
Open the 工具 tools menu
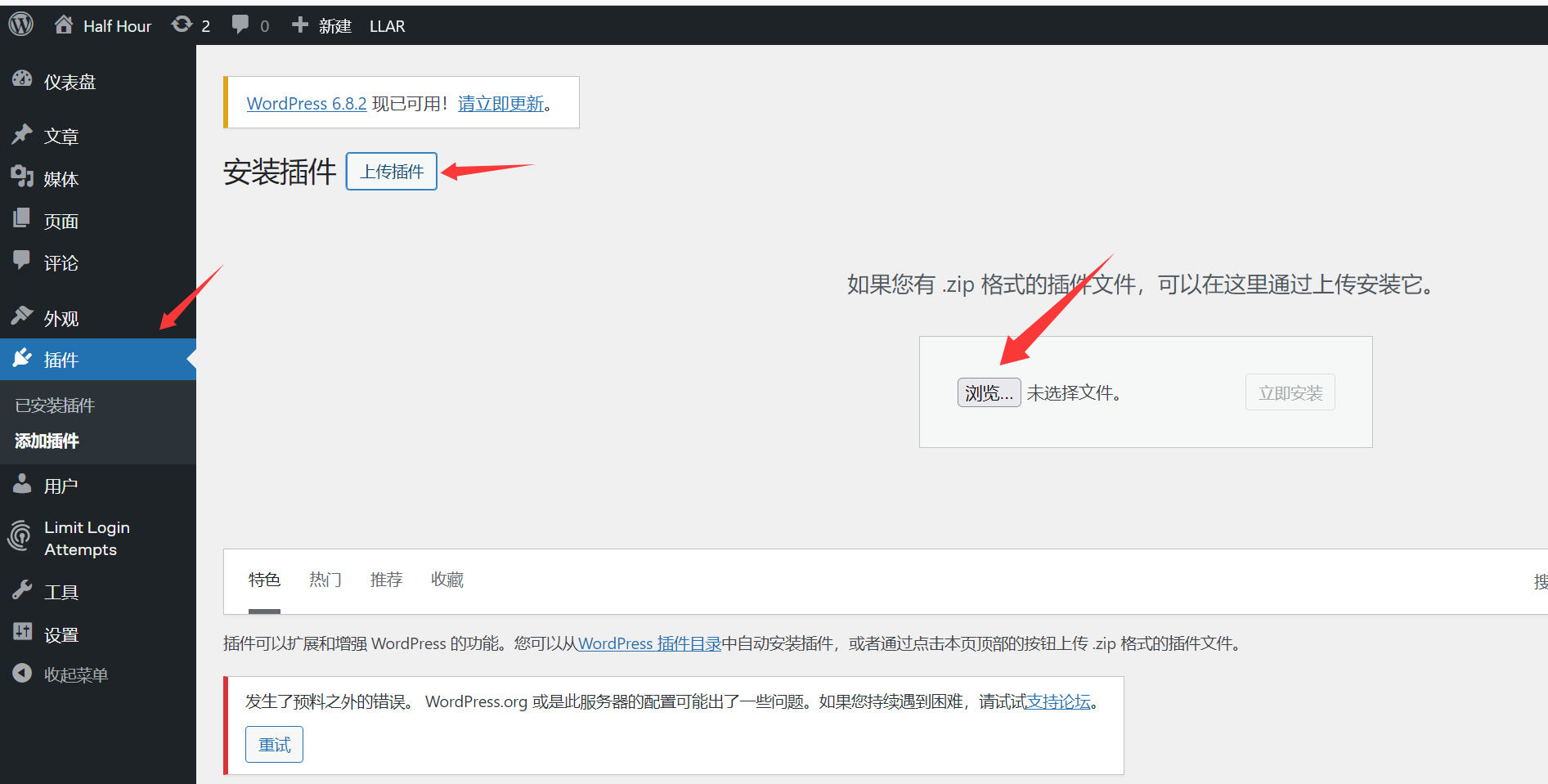point(61,592)
